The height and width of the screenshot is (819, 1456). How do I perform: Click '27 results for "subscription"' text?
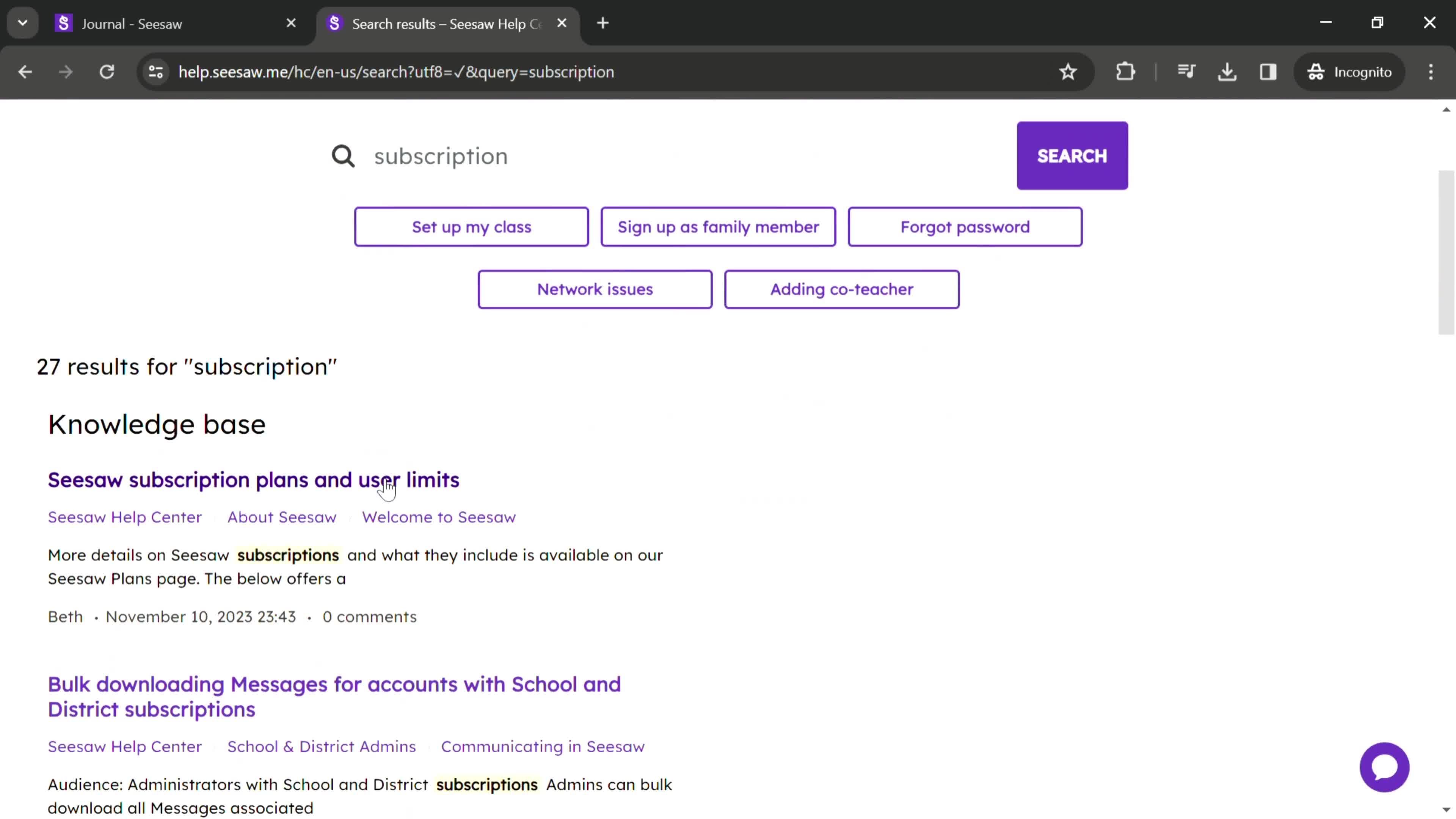click(x=187, y=367)
